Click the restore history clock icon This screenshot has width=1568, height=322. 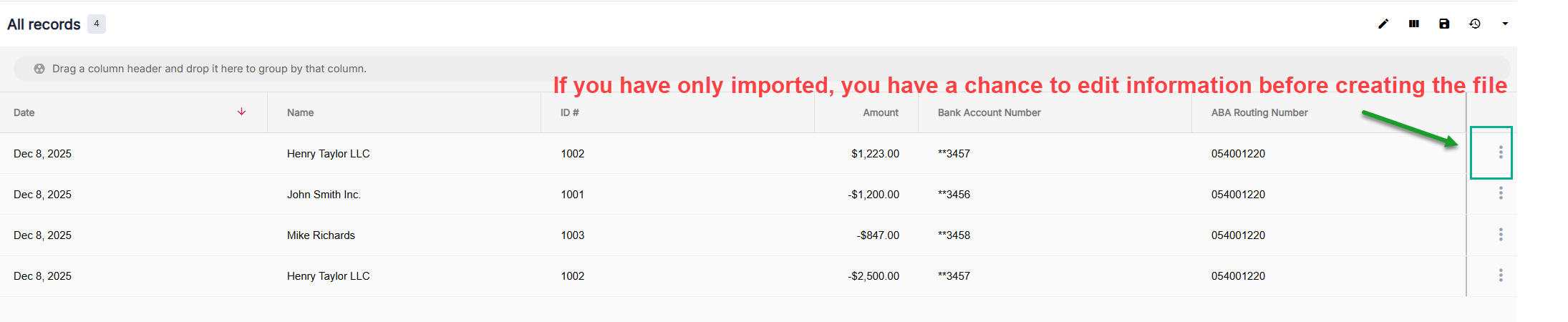(x=1475, y=24)
